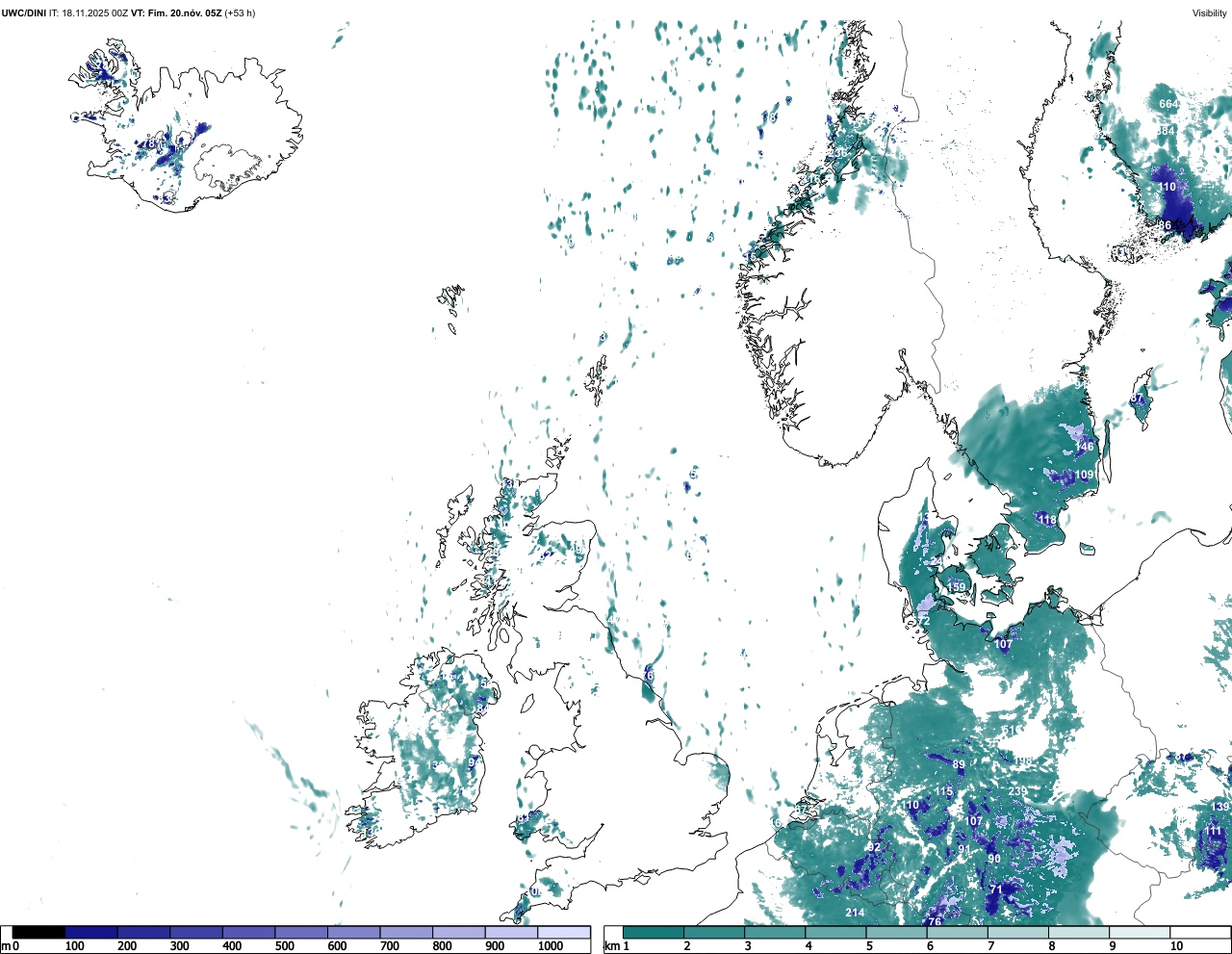The image size is (1232, 954).
Task: Select the '89' value in northern Germany
Action: pos(959,764)
